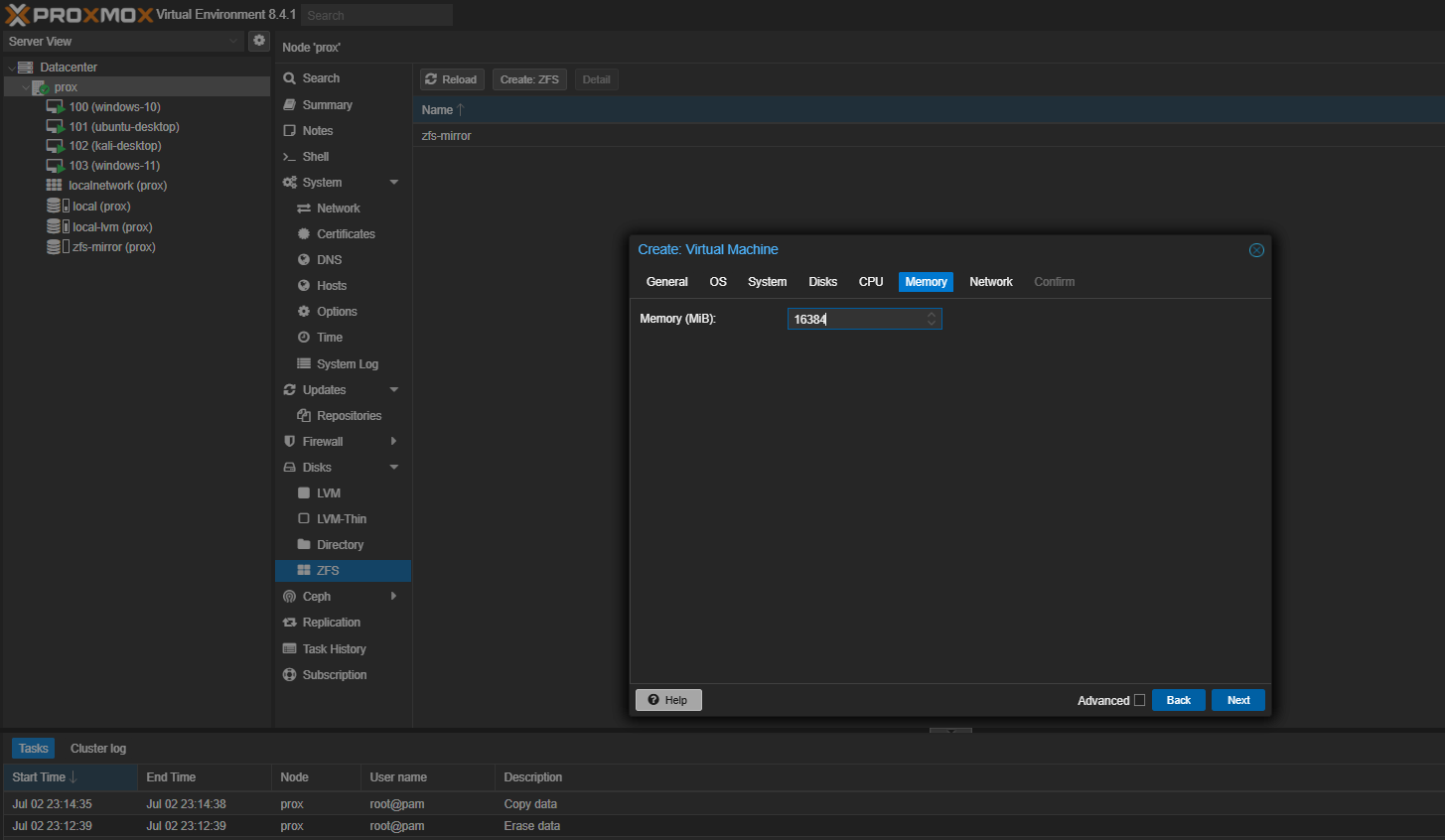Viewport: 1445px width, 840px height.
Task: Switch to the CPU tab
Action: click(x=870, y=282)
